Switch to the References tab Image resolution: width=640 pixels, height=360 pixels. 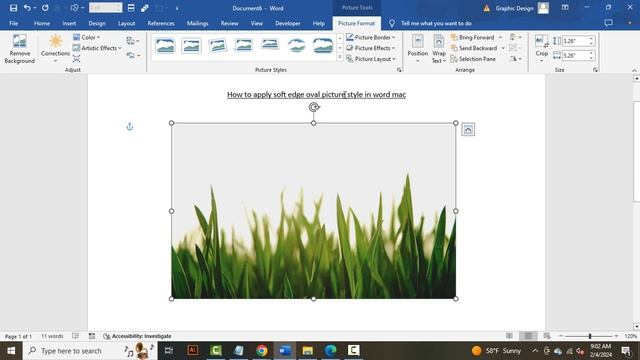(161, 23)
